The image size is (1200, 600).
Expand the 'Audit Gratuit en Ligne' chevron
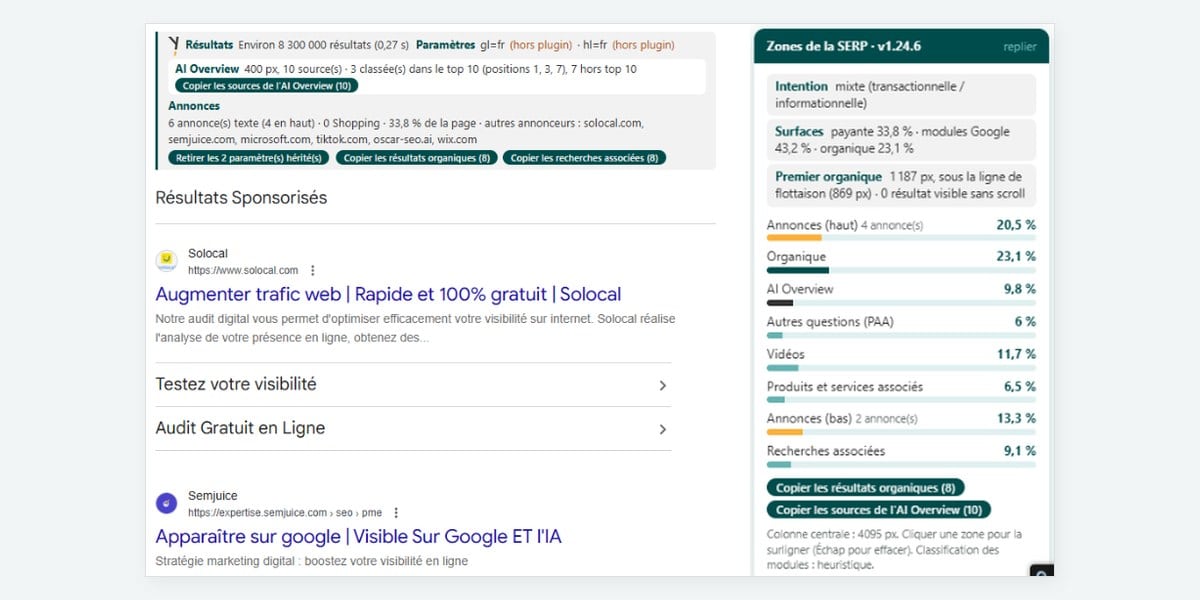click(x=662, y=429)
